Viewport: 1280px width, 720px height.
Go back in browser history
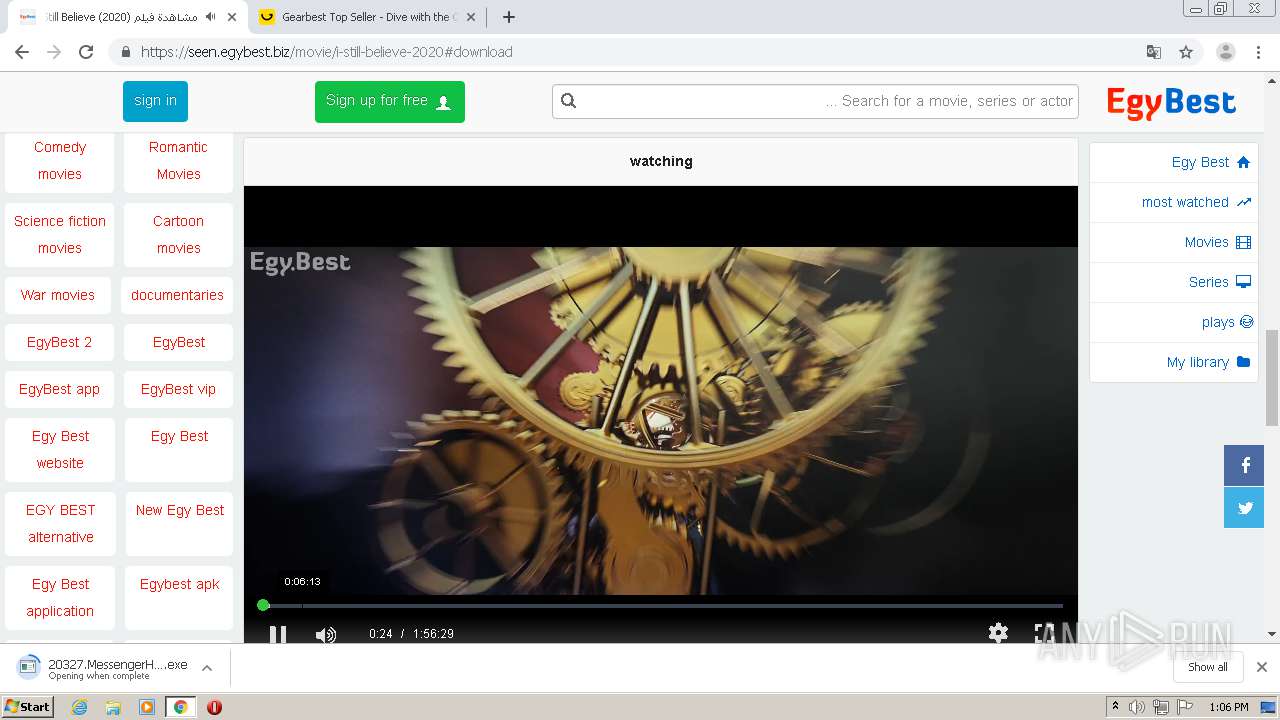22,52
